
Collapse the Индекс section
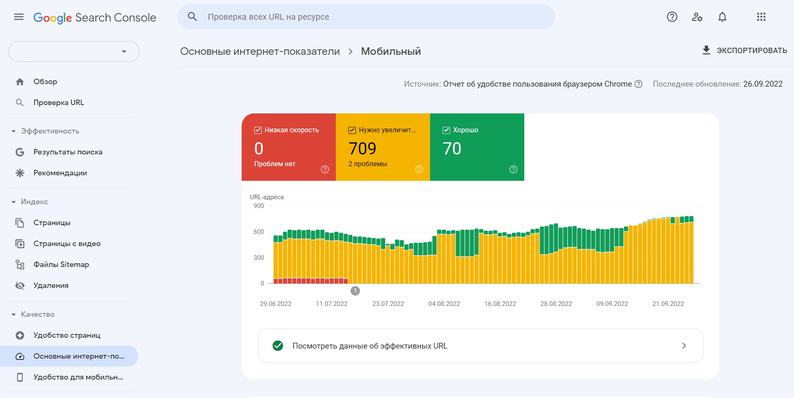pos(14,202)
